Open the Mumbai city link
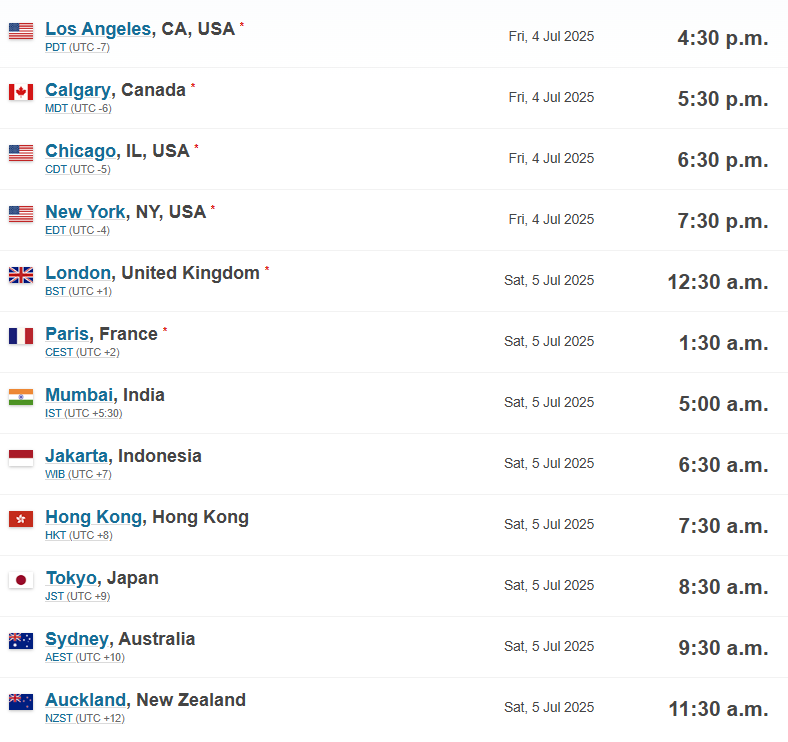Screen dimensions: 788x742 (79, 395)
